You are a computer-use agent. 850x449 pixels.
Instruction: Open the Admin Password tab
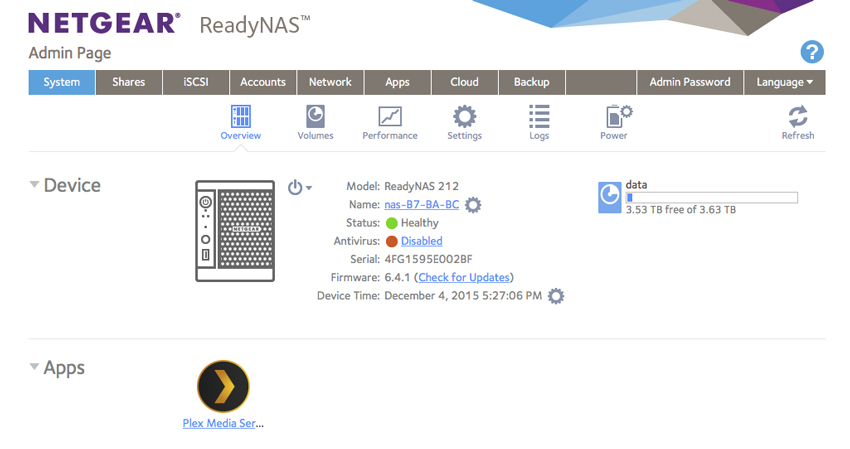690,82
